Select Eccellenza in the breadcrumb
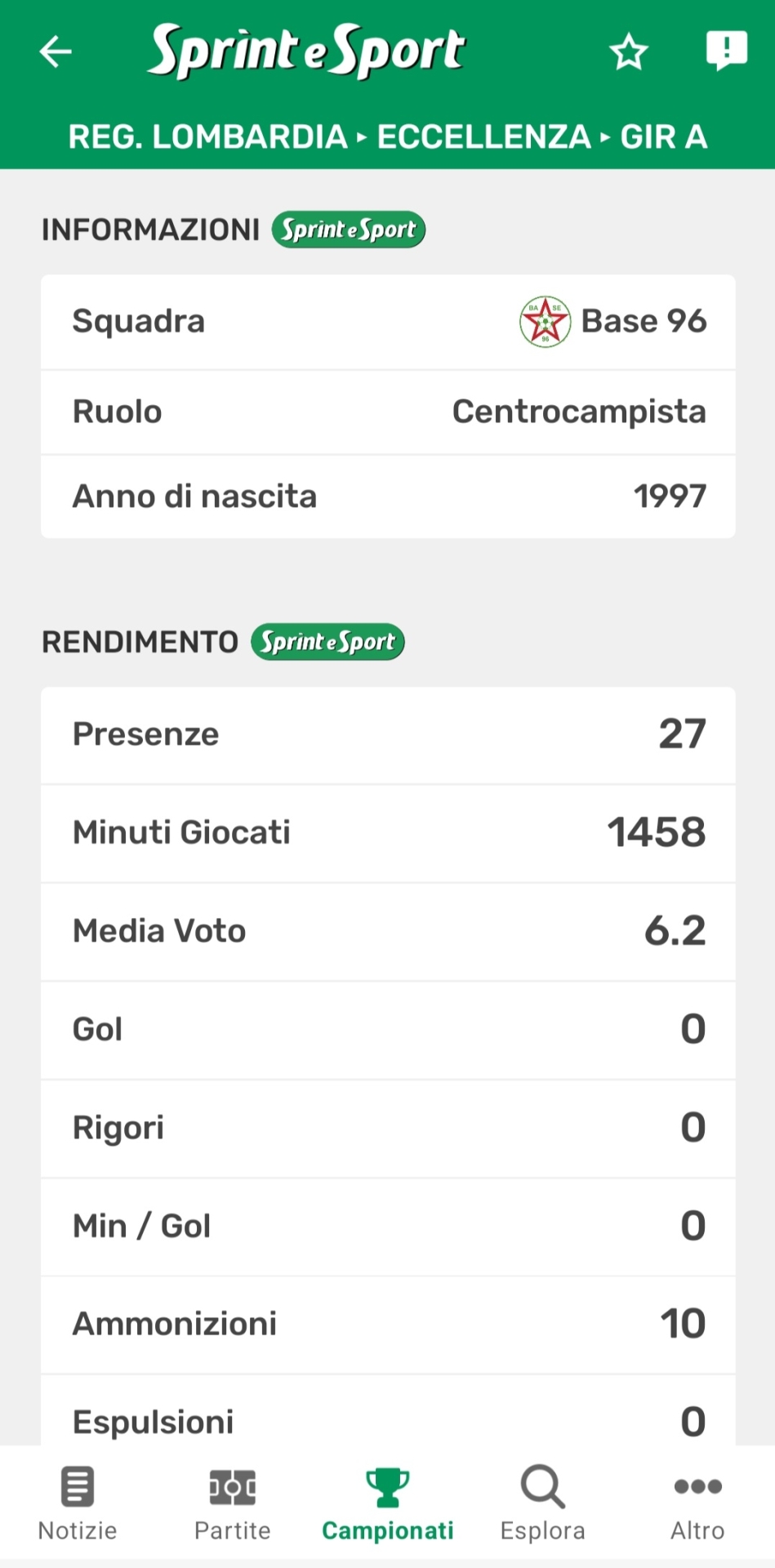 pyautogui.click(x=483, y=136)
